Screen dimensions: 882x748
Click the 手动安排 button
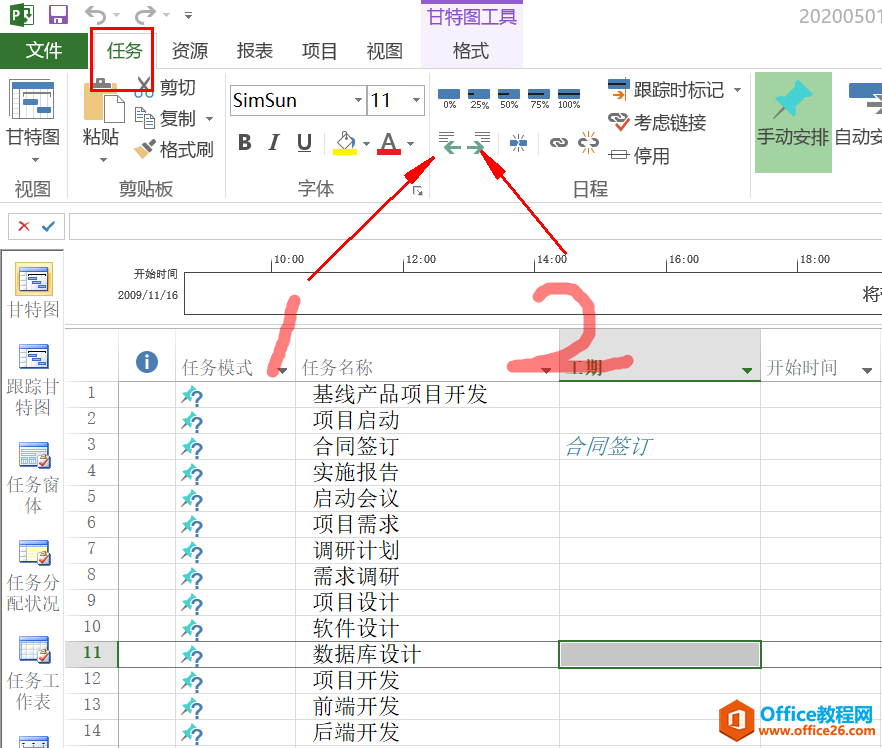tap(792, 122)
